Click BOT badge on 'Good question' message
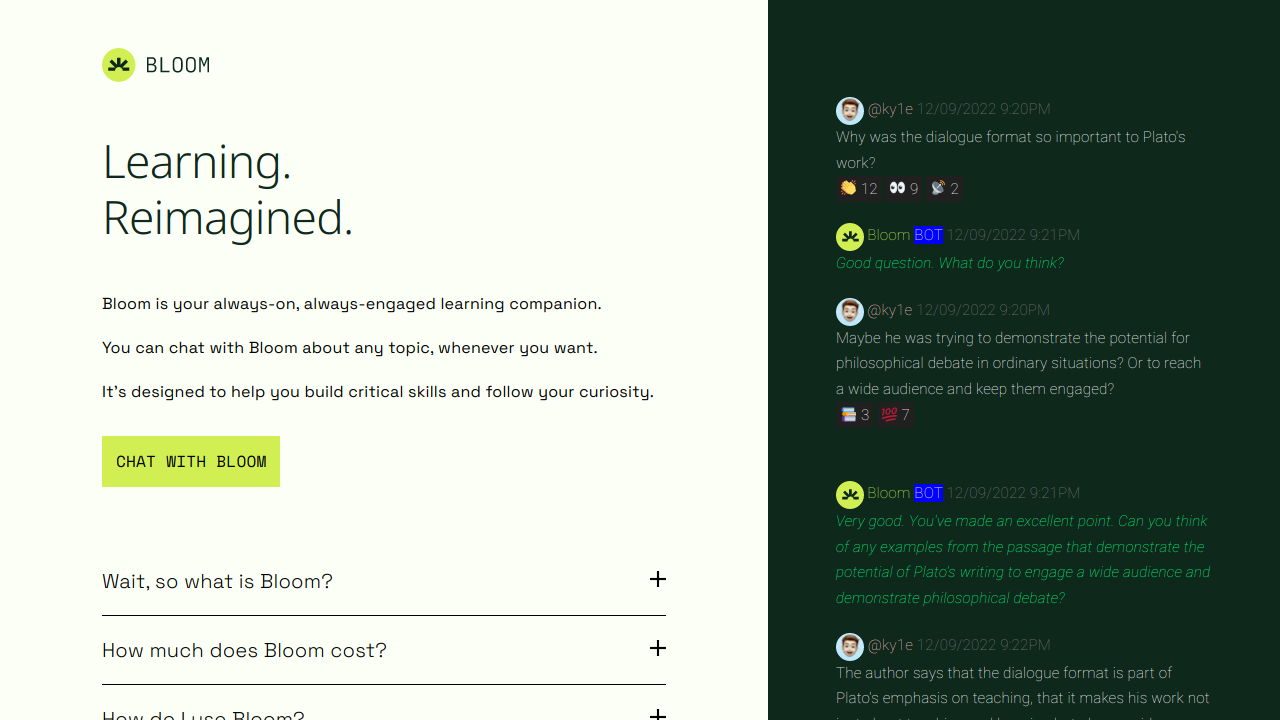 coord(928,235)
